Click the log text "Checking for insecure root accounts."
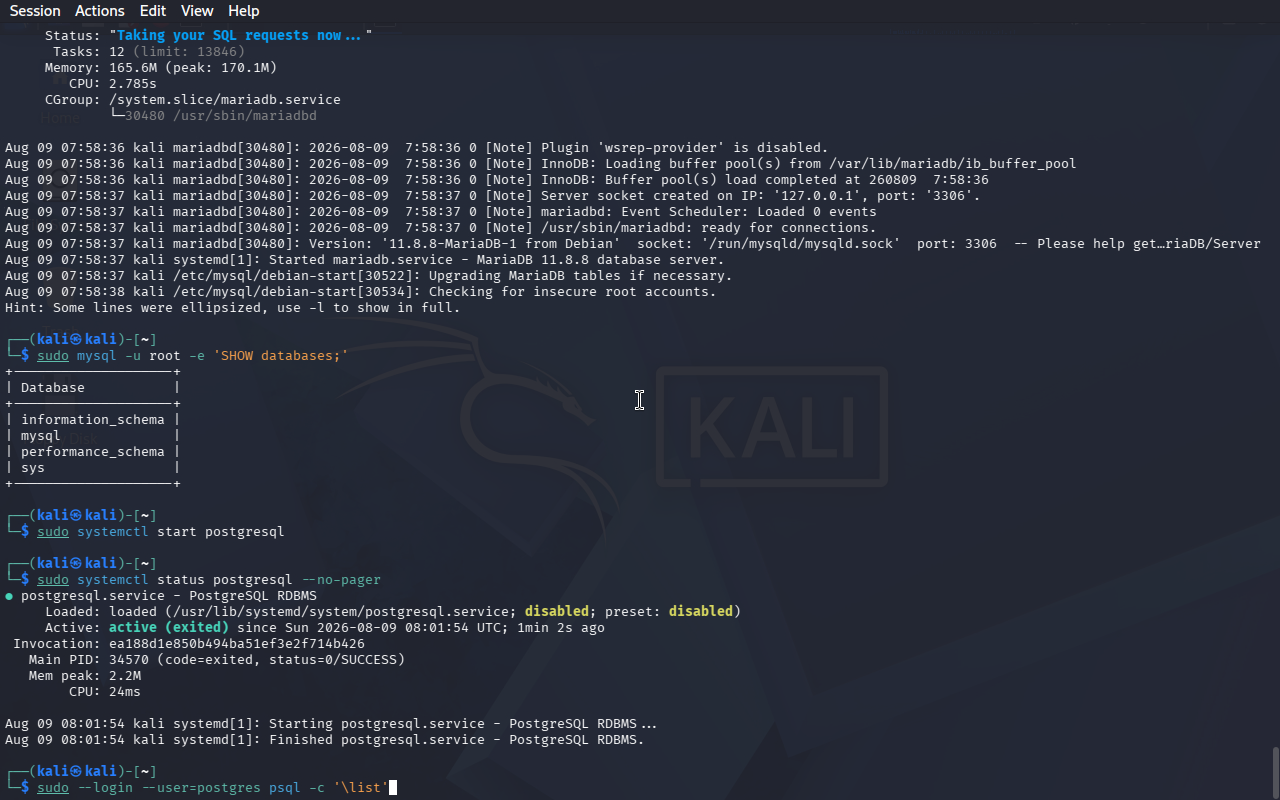 tap(573, 291)
